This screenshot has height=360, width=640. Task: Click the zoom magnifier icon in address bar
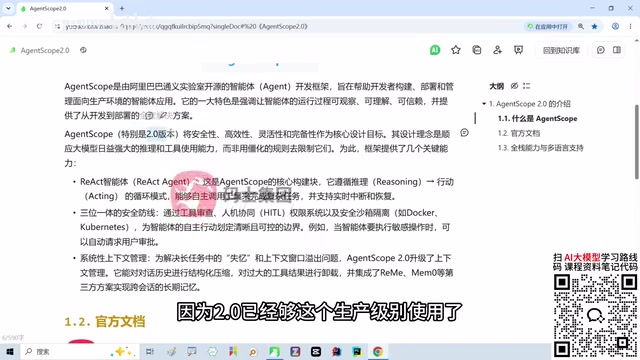pyautogui.click(x=580, y=26)
